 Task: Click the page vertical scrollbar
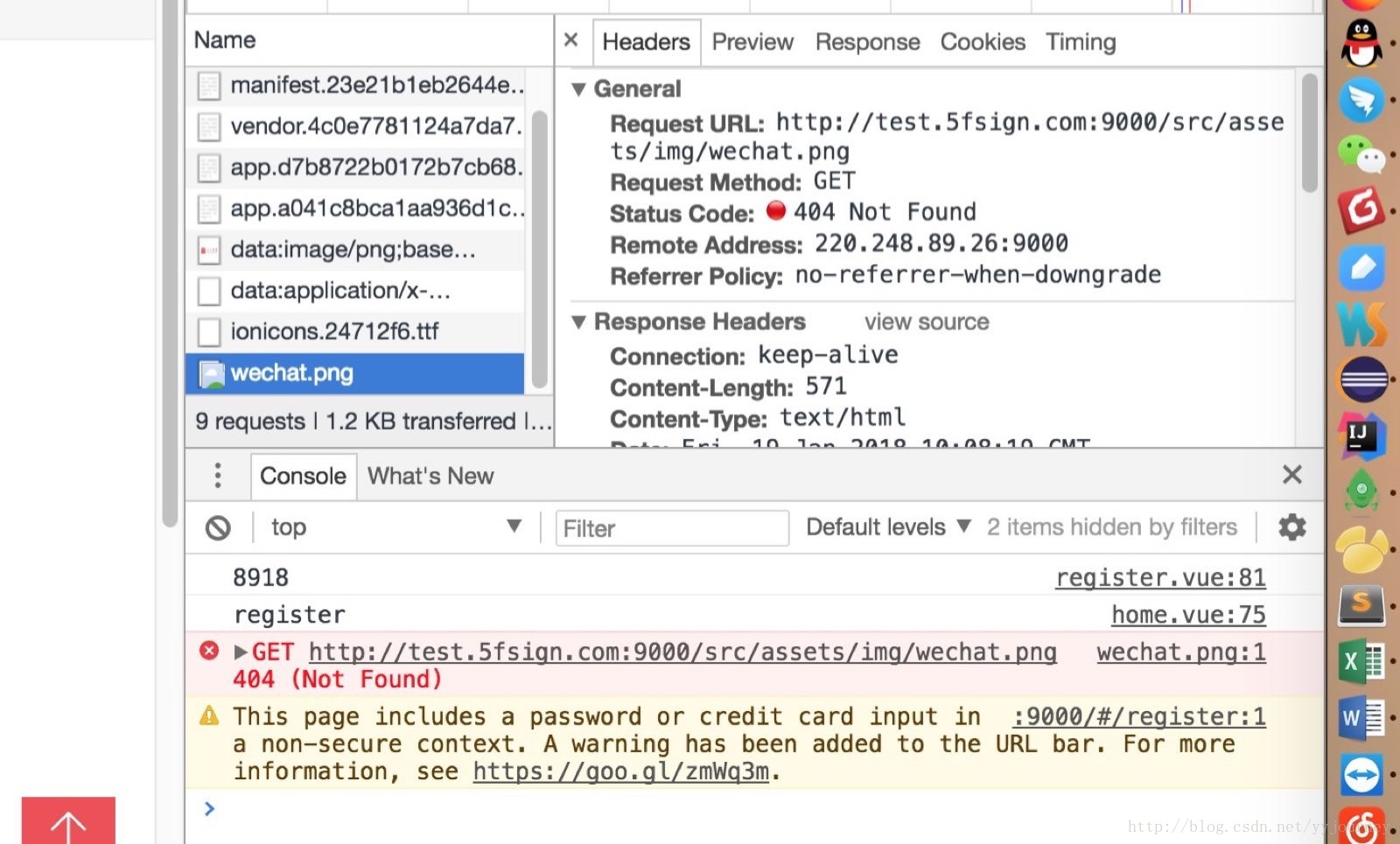point(170,262)
